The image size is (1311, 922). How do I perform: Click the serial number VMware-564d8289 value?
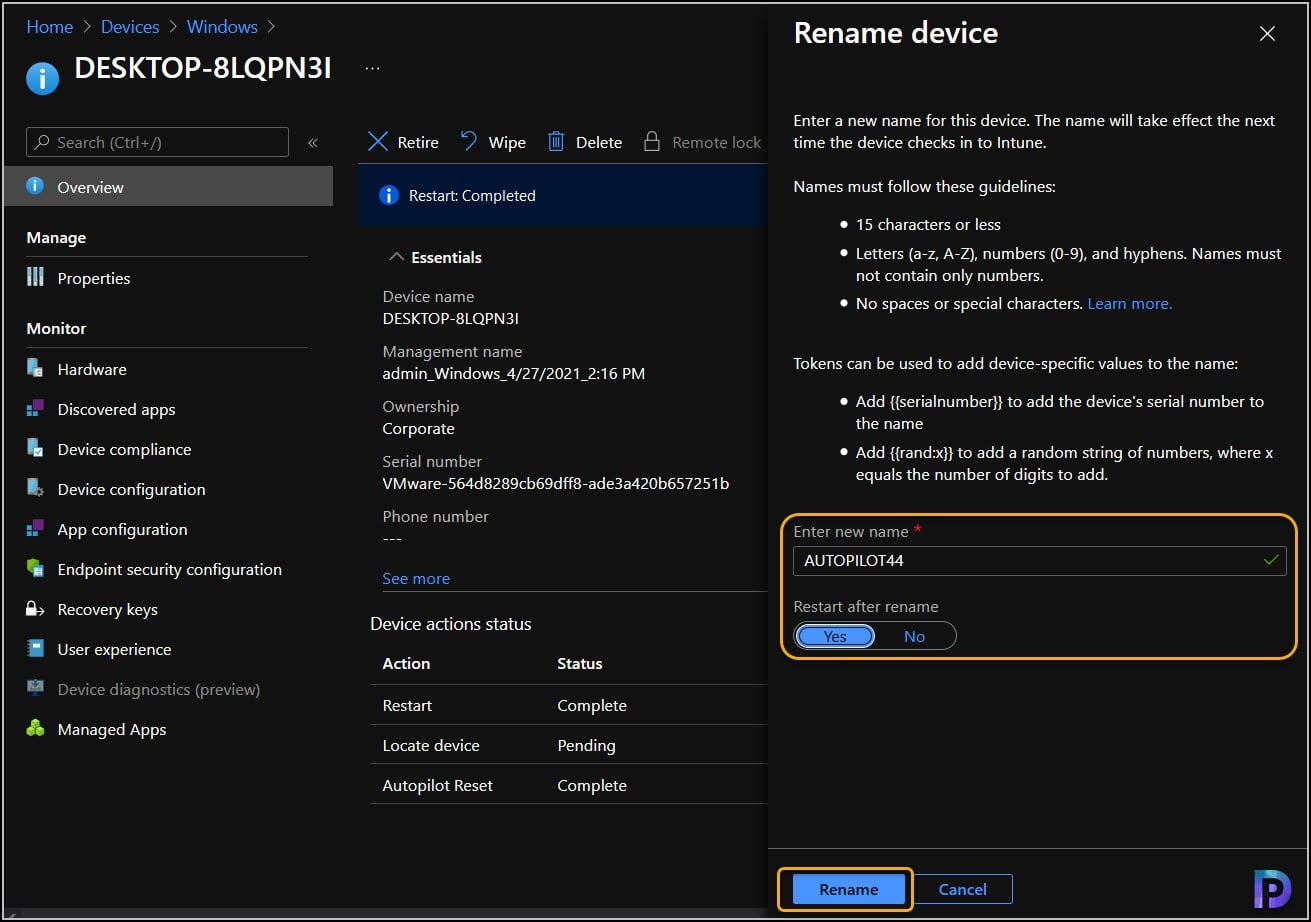[556, 483]
